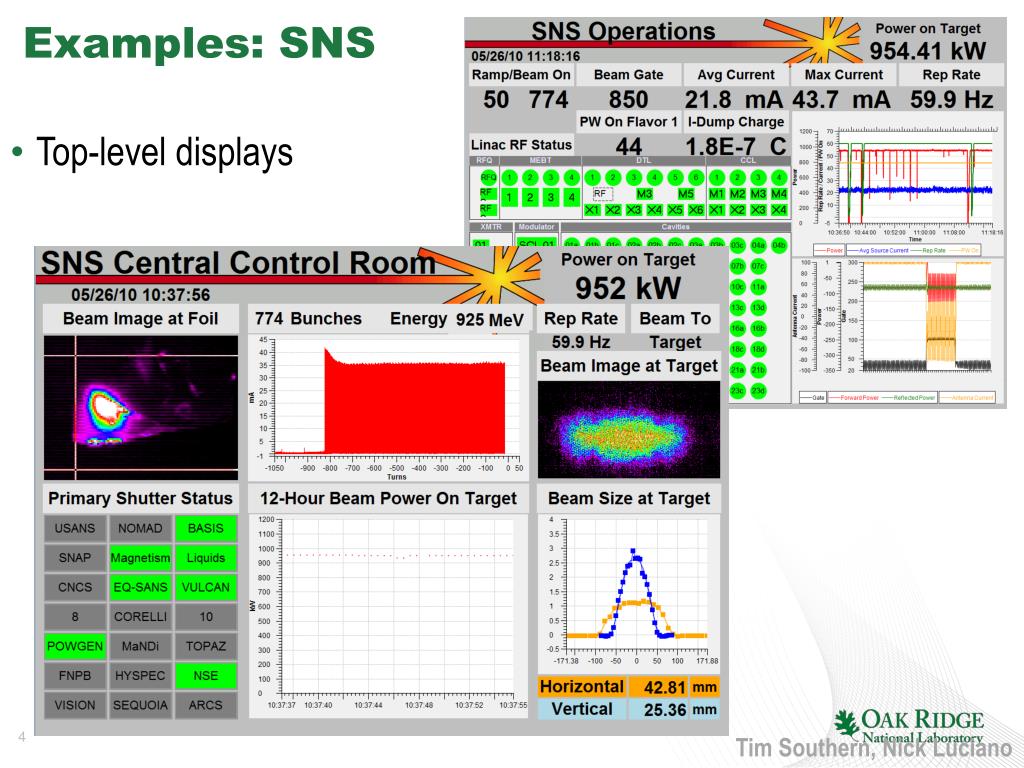
Task: Toggle the BASIS shutter status cell
Action: pos(206,528)
